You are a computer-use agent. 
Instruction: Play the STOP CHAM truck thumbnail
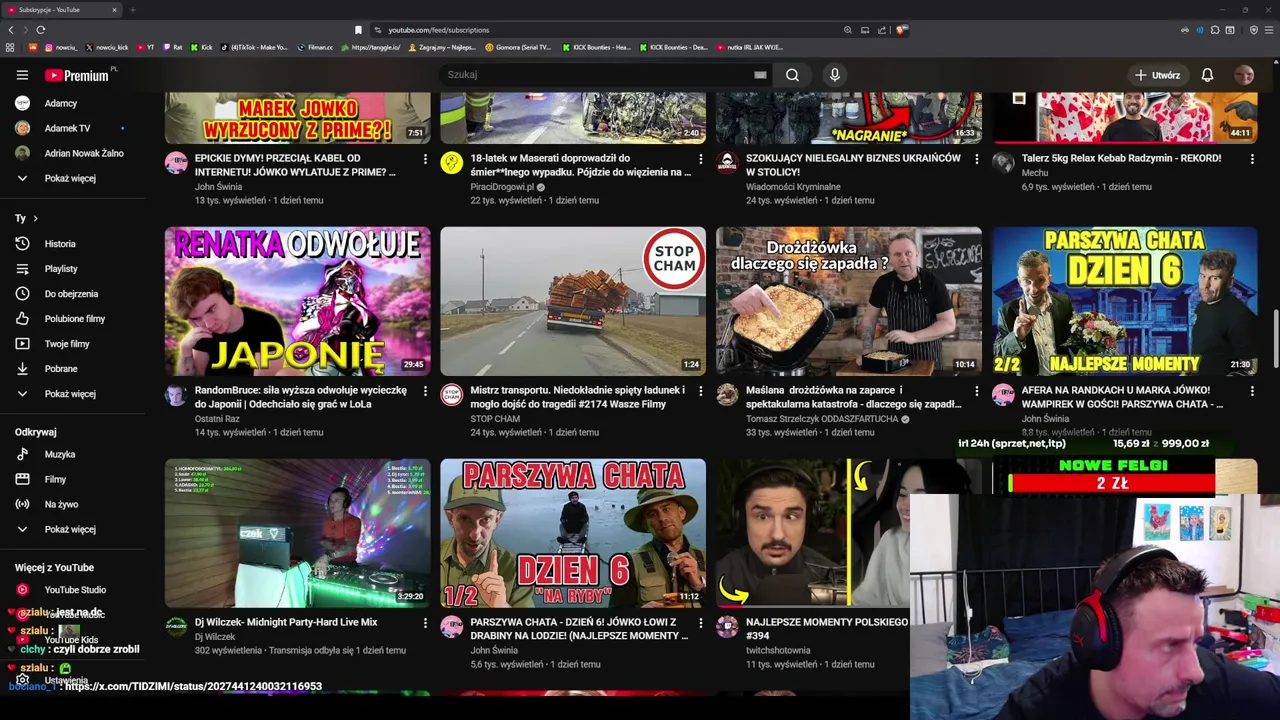click(573, 301)
